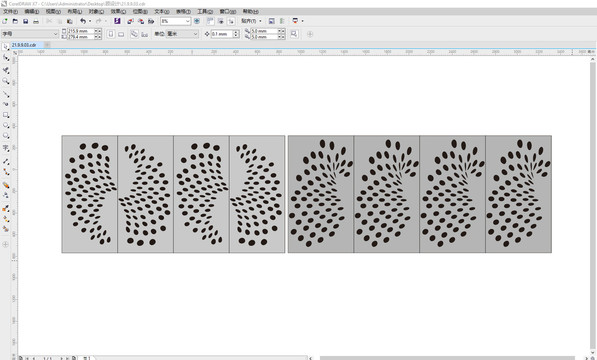This screenshot has height=360, width=597.
Task: Open the zoom level dropdown
Action: [x=188, y=21]
